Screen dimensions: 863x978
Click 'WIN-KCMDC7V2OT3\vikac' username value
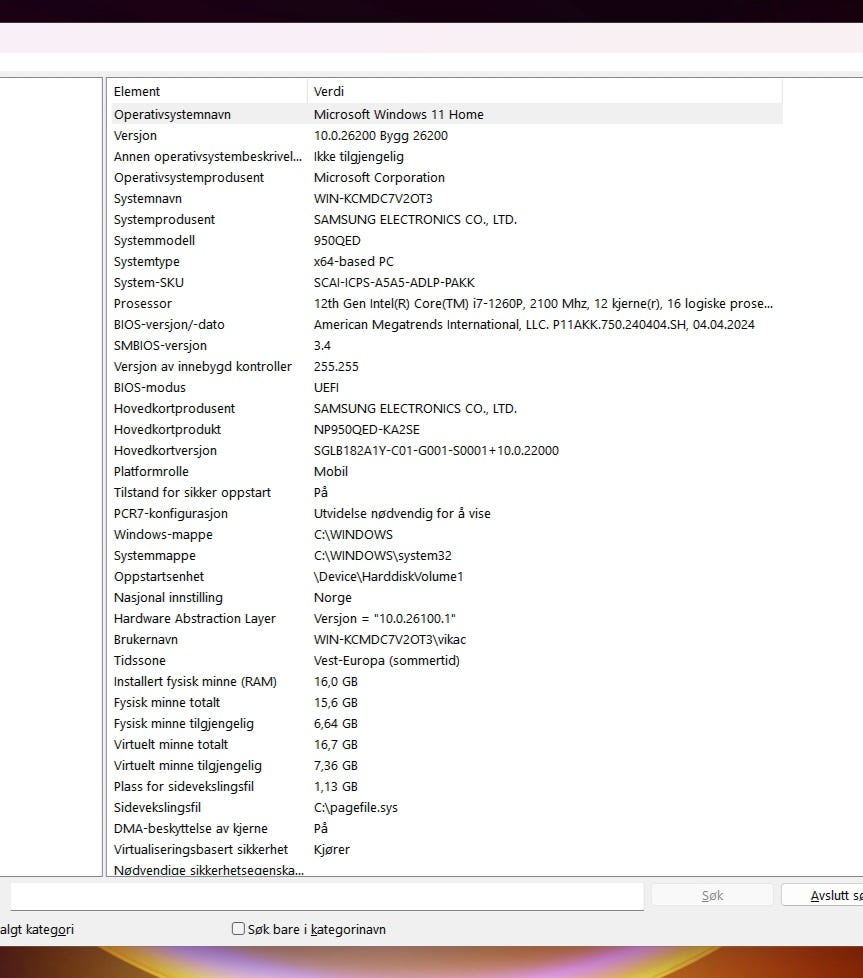pyautogui.click(x=390, y=639)
